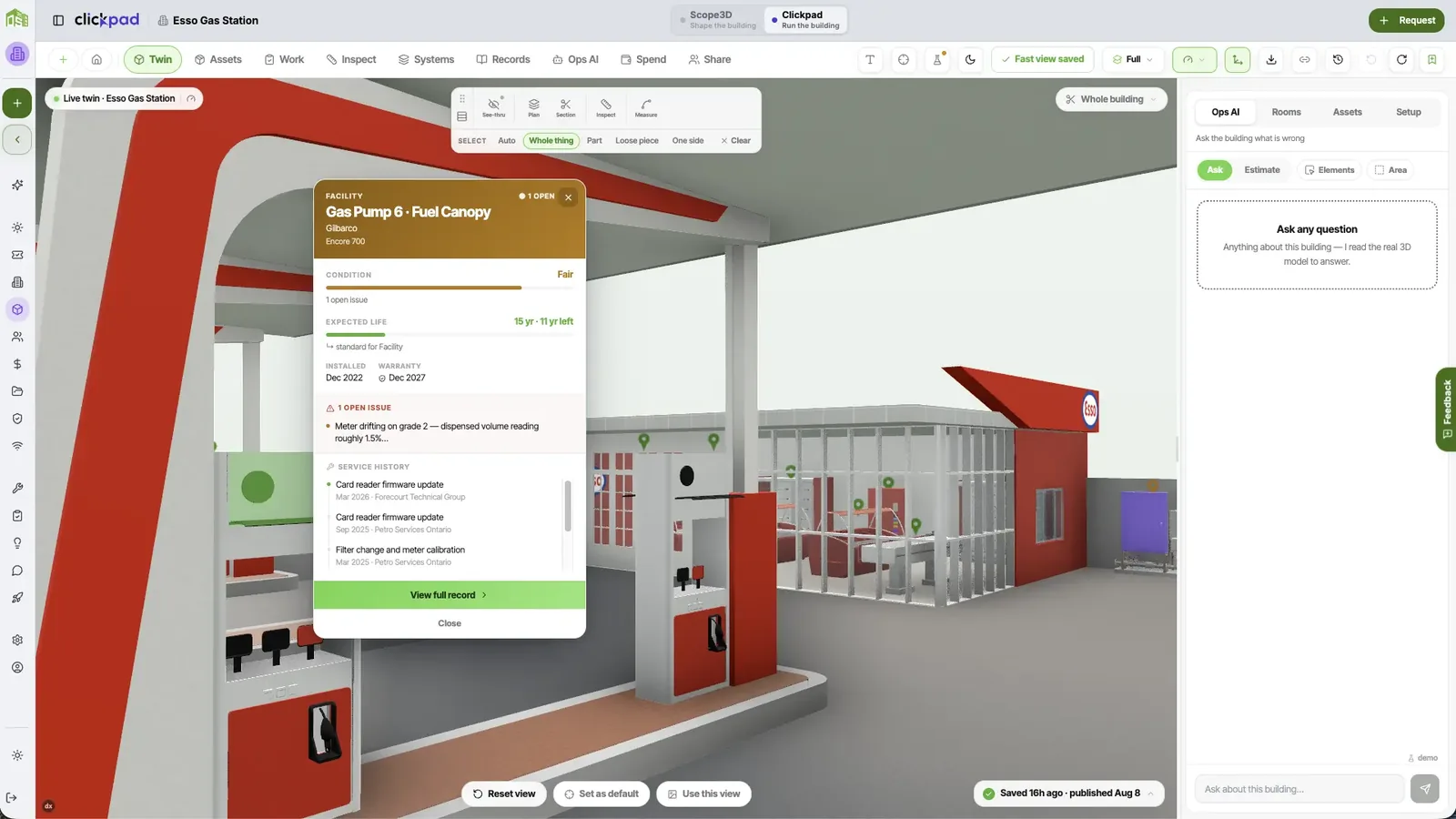Open the Assets menu tab
The width and height of the screenshot is (1456, 819).
[218, 59]
